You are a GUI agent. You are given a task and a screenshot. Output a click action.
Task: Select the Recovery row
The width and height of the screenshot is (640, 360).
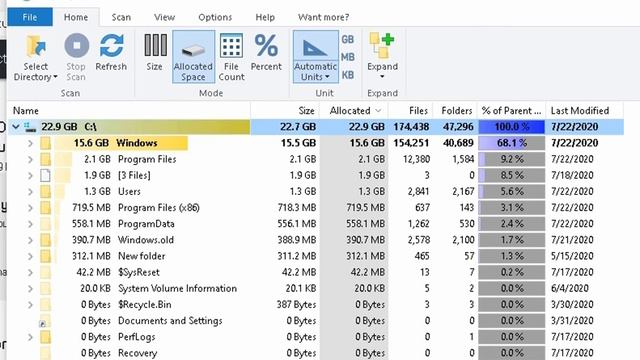pos(316,353)
